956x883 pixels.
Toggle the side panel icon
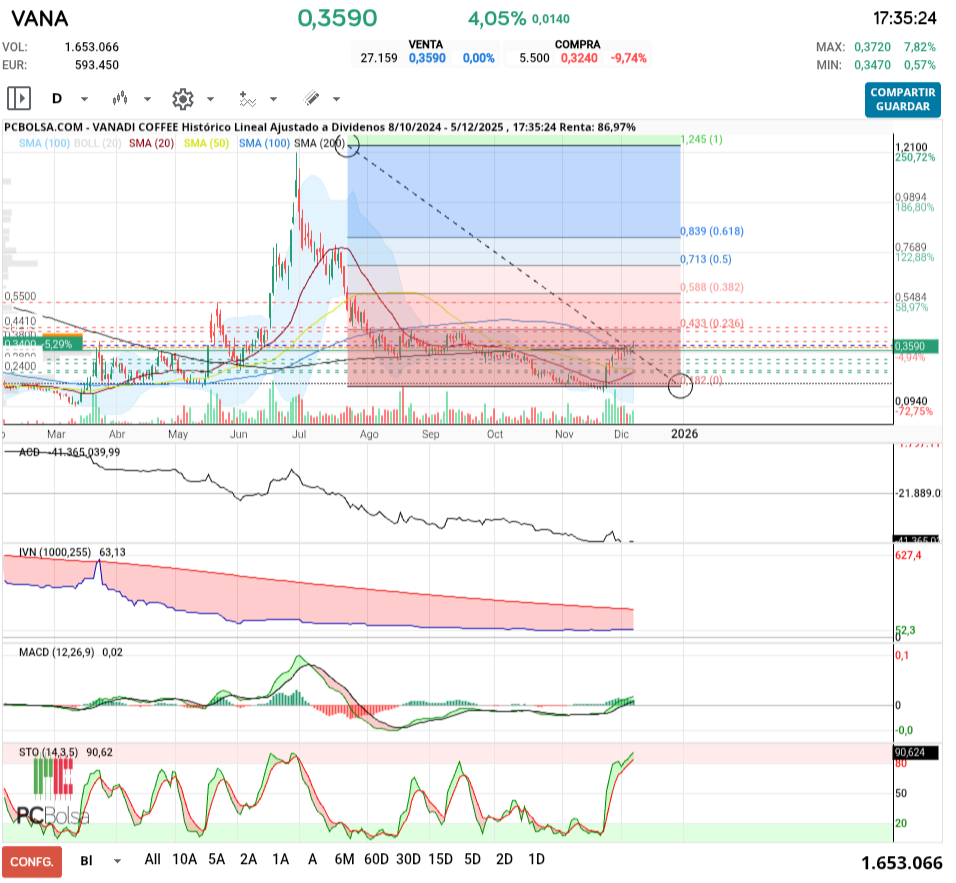tap(19, 98)
